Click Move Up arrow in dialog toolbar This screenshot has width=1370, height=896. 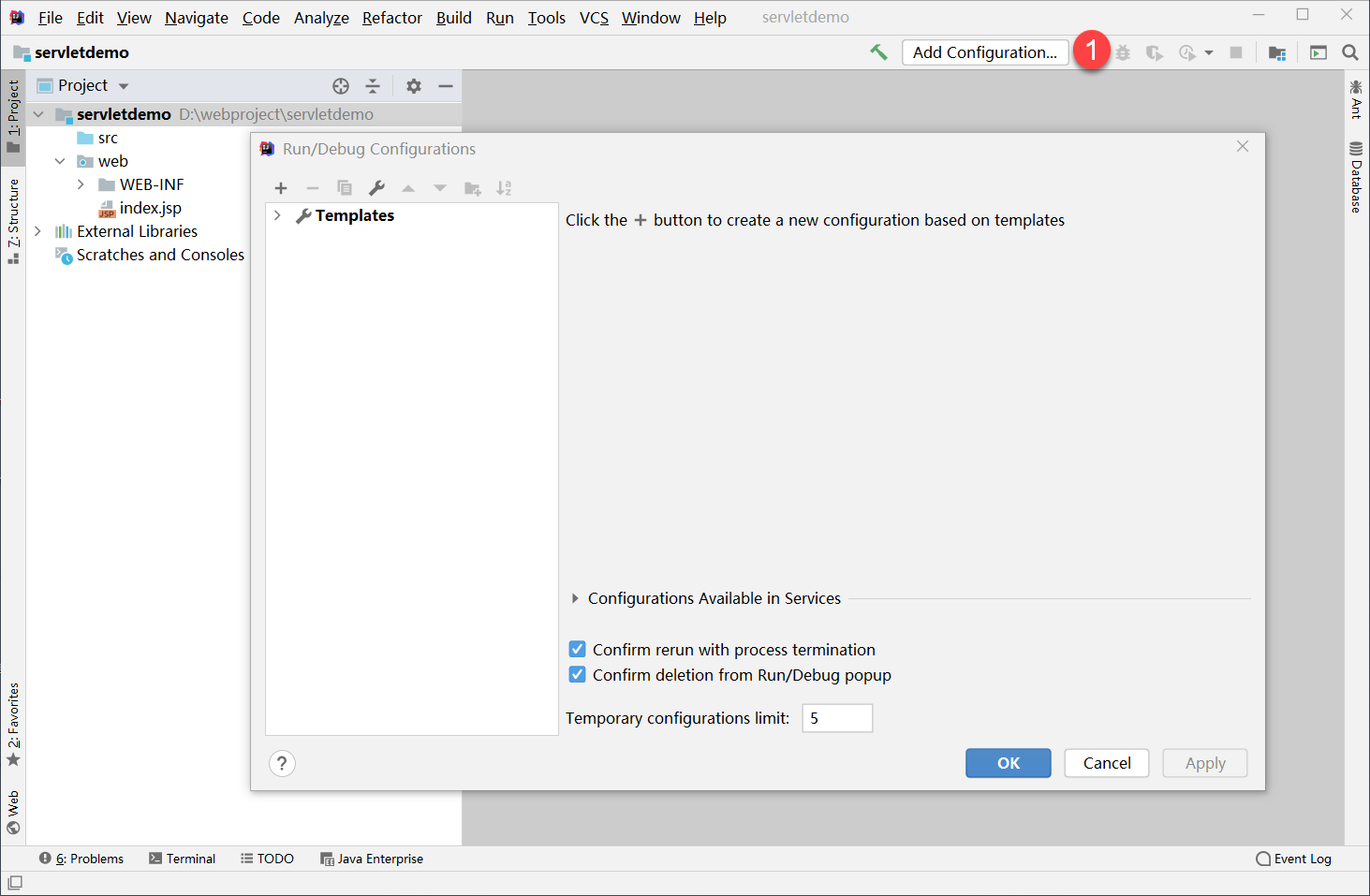click(408, 188)
